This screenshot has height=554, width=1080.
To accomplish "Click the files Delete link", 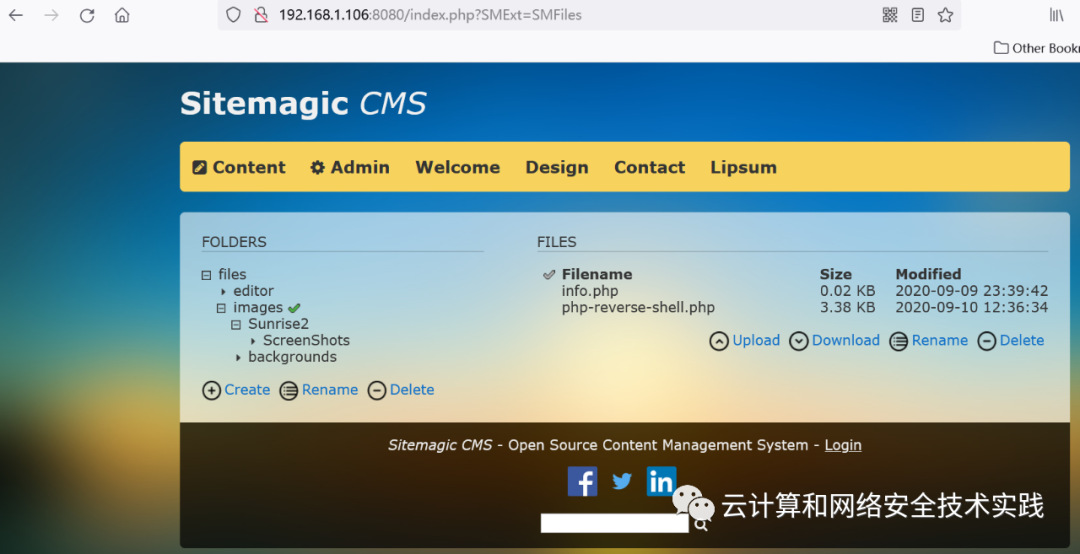I will click(1021, 340).
